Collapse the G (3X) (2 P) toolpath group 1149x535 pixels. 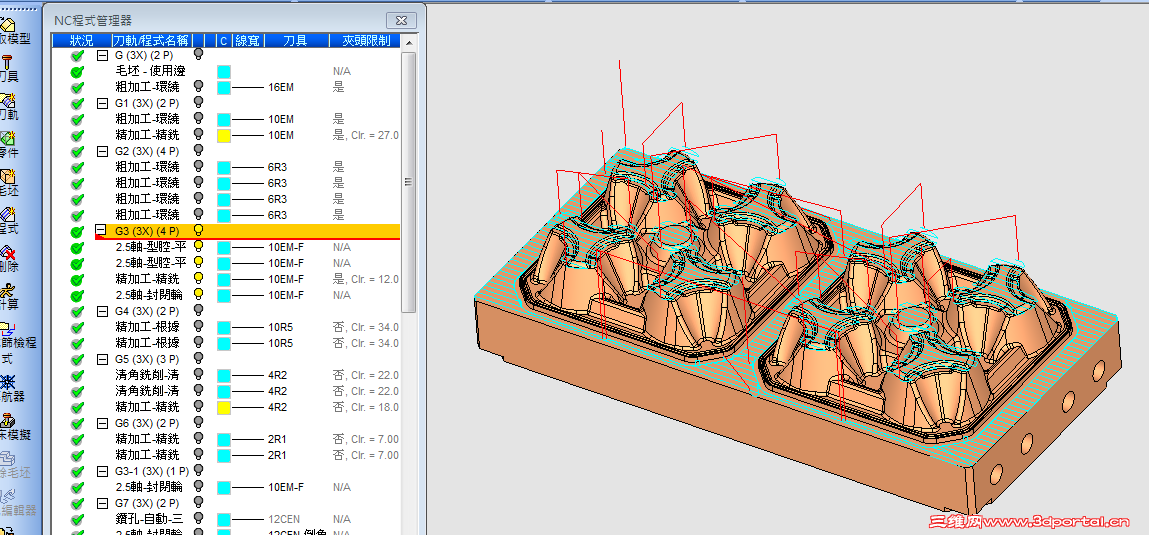pyautogui.click(x=102, y=55)
